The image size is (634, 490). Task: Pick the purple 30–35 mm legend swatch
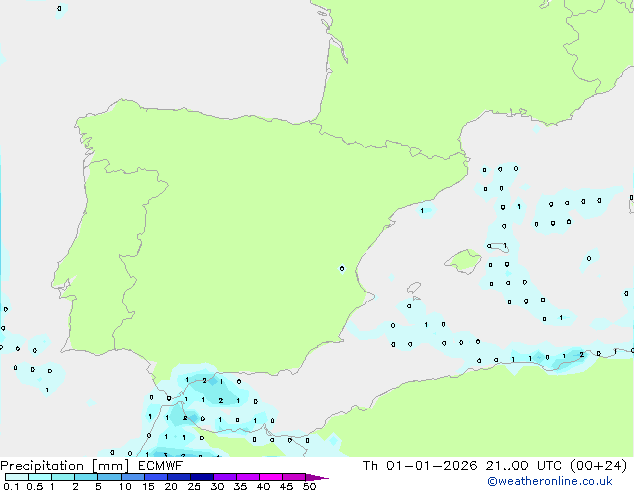click(225, 477)
